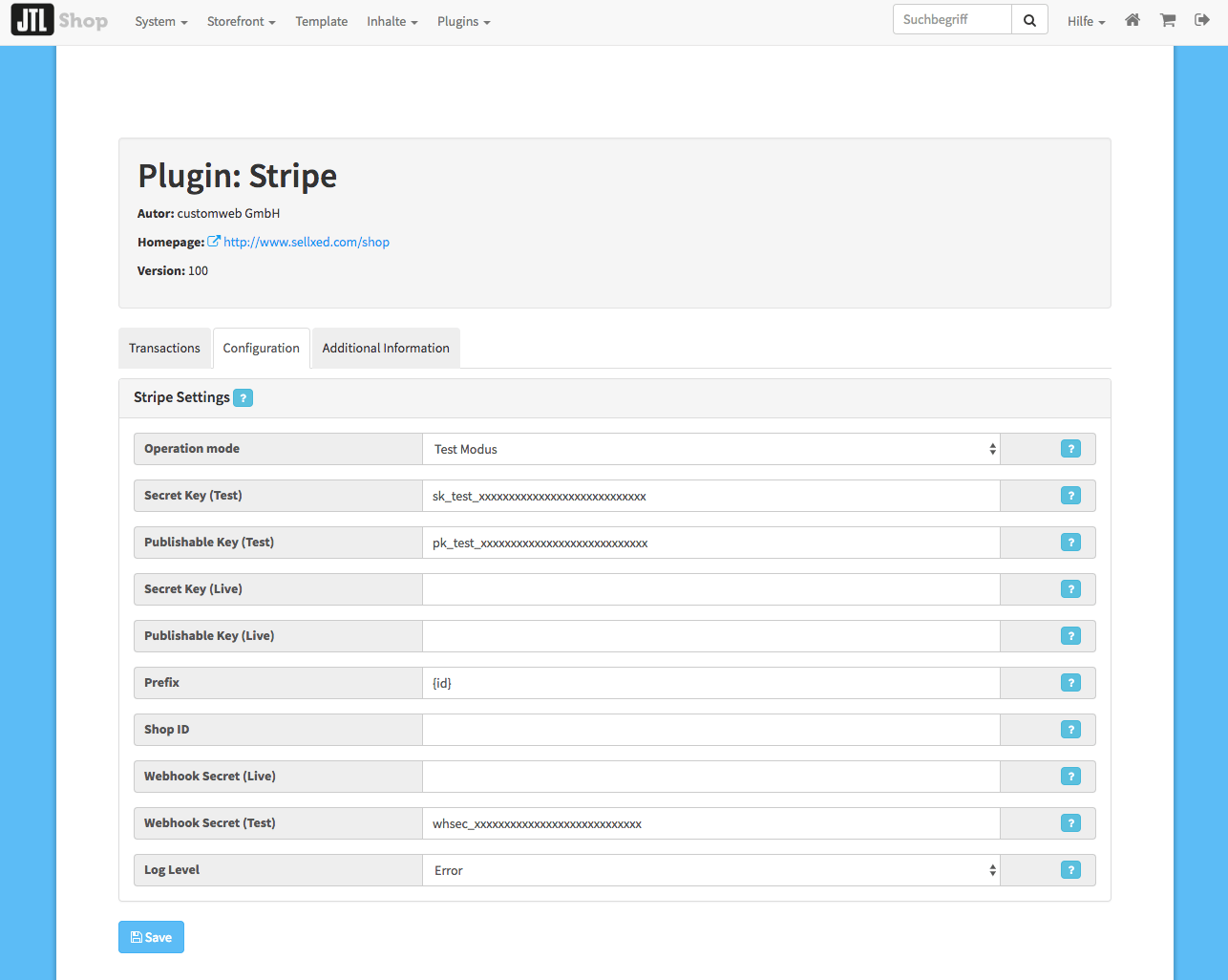The image size is (1228, 980).
Task: Open the Log Level dropdown
Action: (710, 870)
